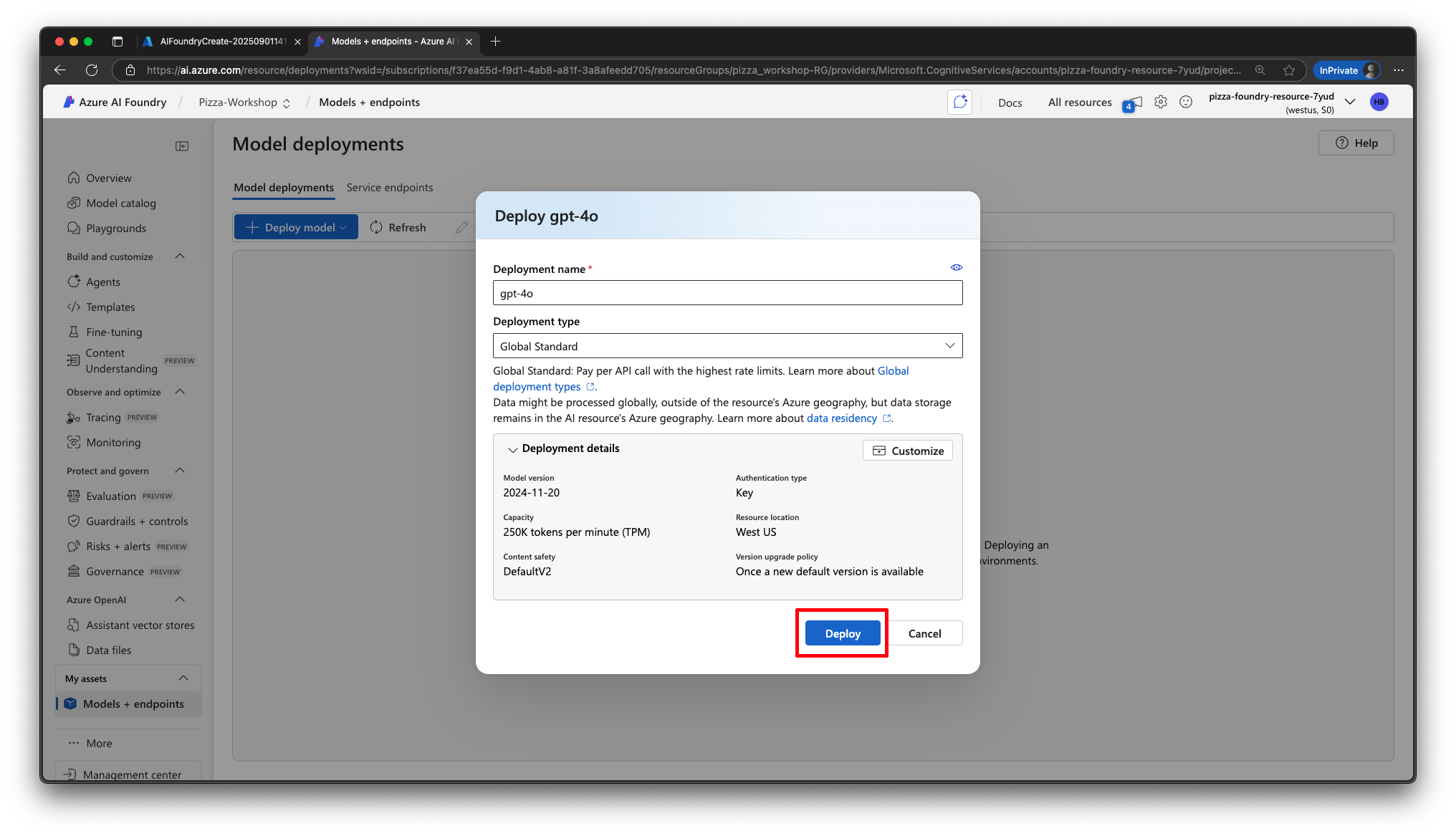Image resolution: width=1456 pixels, height=836 pixels.
Task: Switch to the Service endpoints tab
Action: point(389,188)
